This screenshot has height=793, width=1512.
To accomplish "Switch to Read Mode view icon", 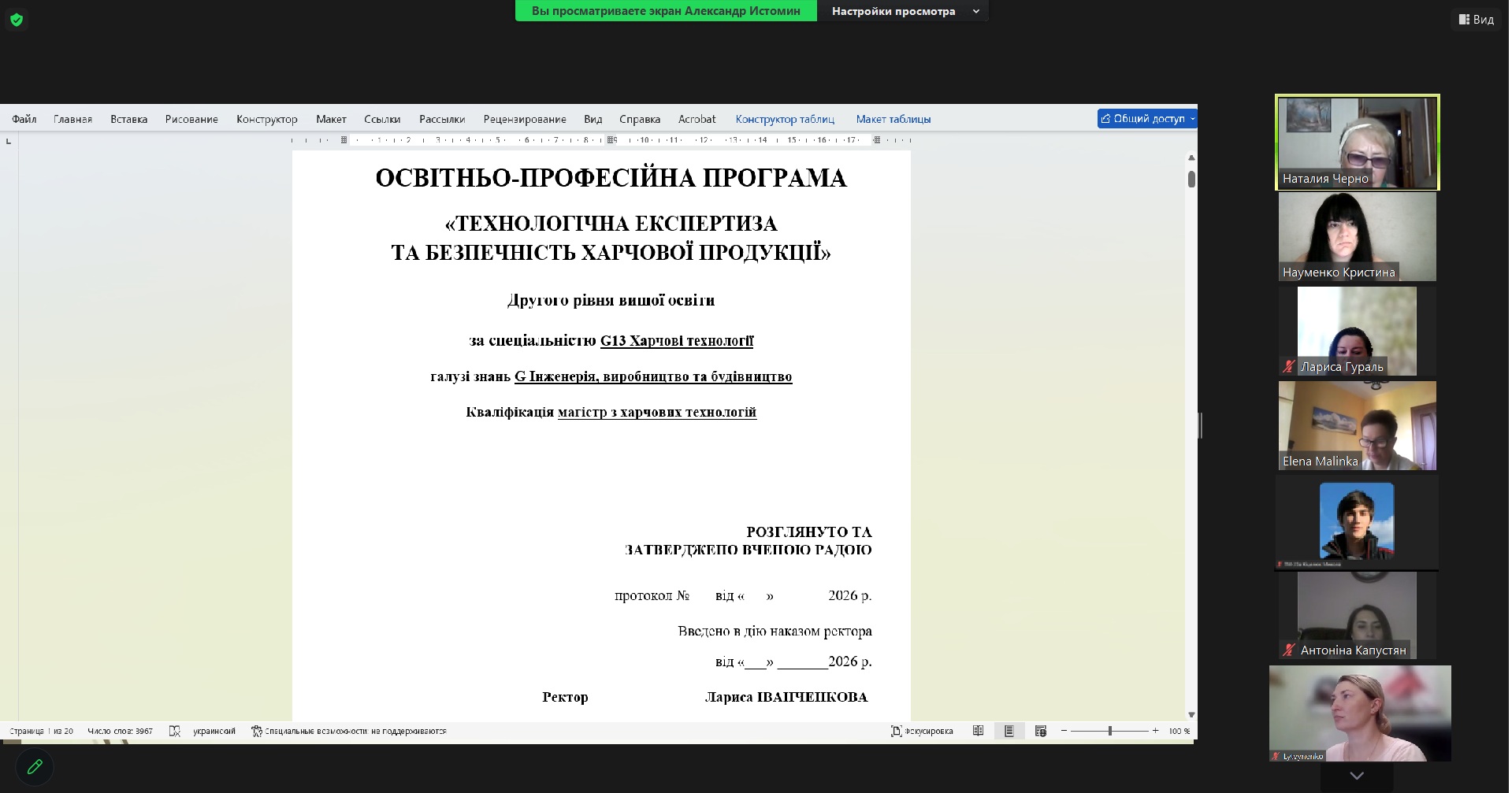I will pyautogui.click(x=978, y=731).
